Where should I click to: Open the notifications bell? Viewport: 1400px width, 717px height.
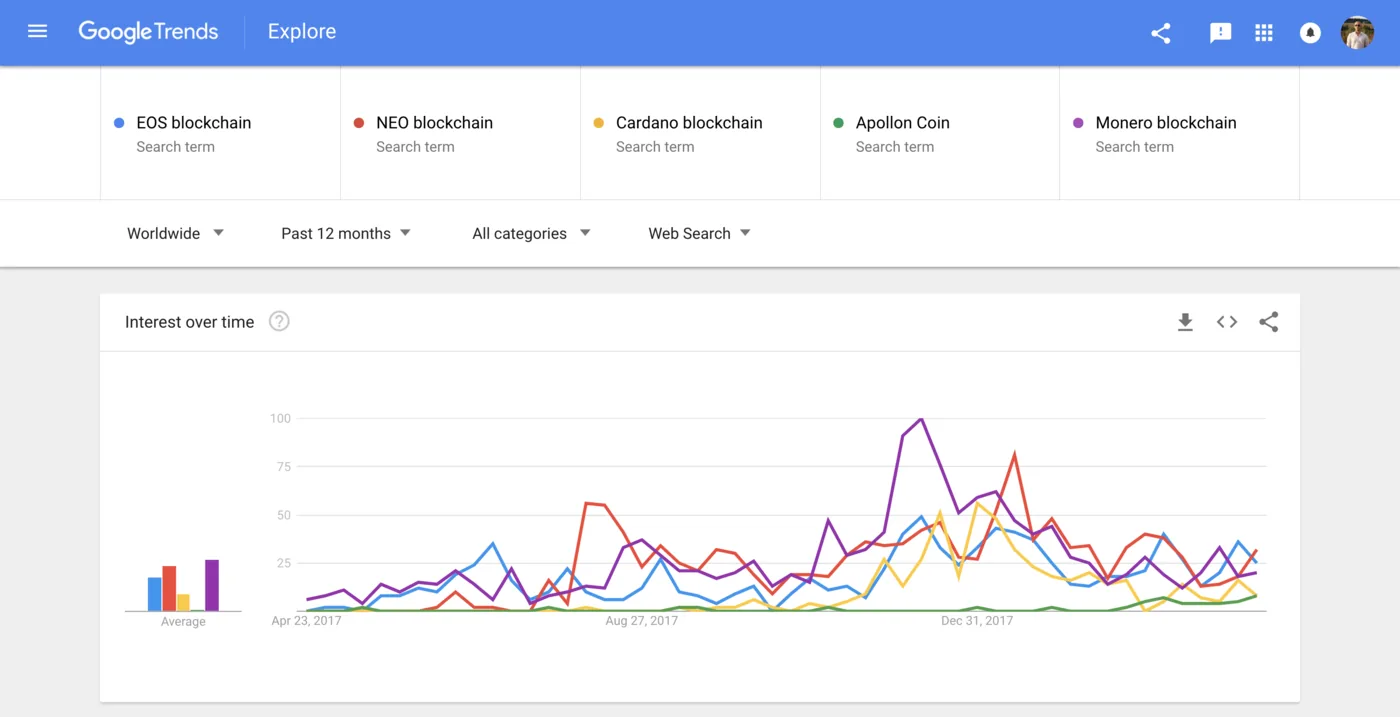1310,33
